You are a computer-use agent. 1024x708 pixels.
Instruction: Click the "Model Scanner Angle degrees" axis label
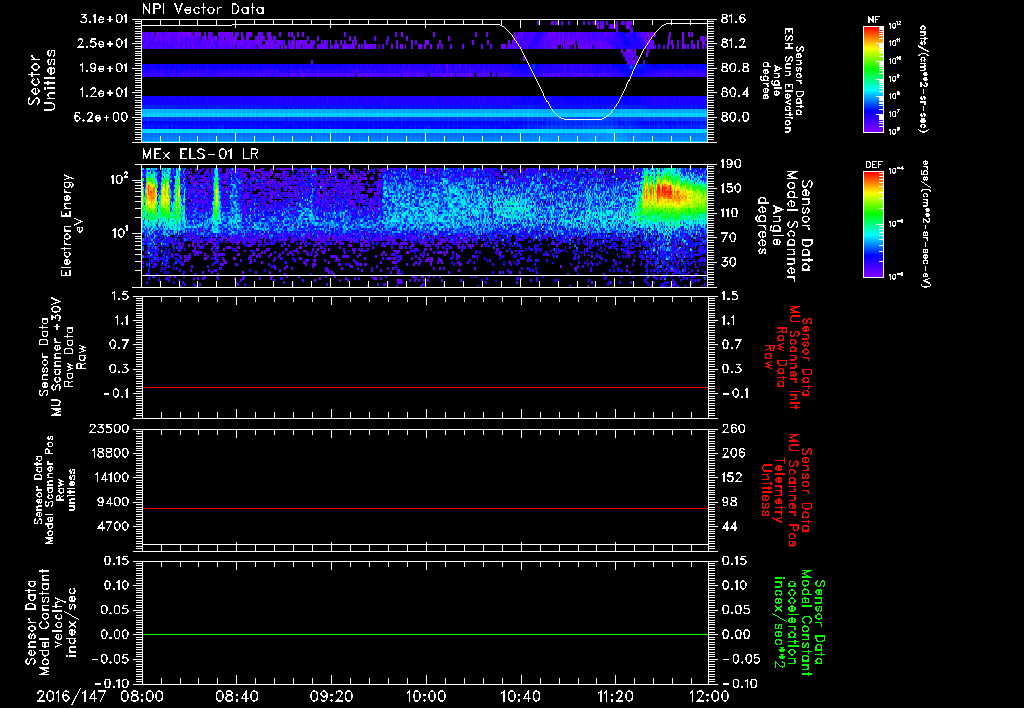[783, 226]
